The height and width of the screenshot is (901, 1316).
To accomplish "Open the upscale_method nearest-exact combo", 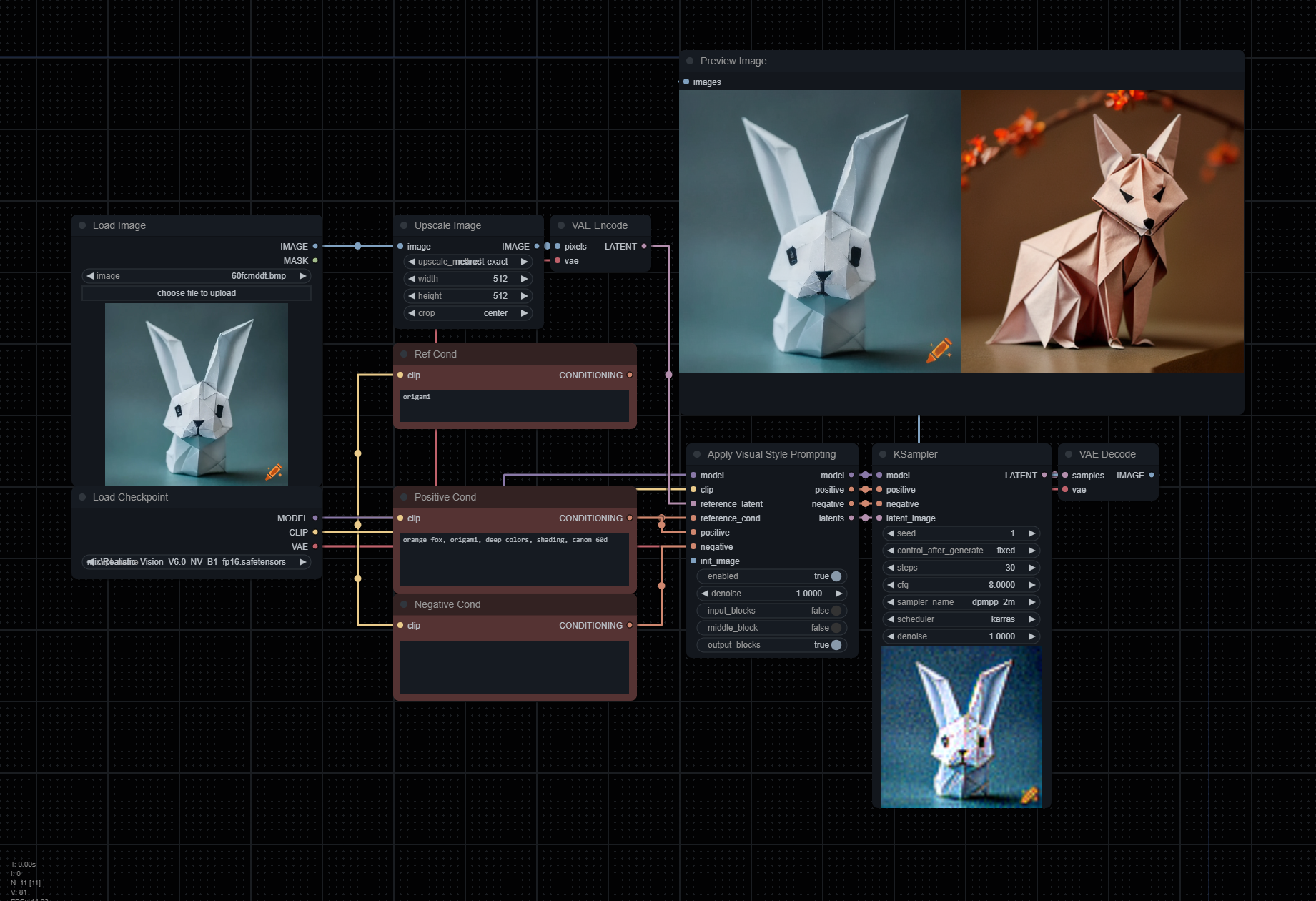I will (x=468, y=262).
